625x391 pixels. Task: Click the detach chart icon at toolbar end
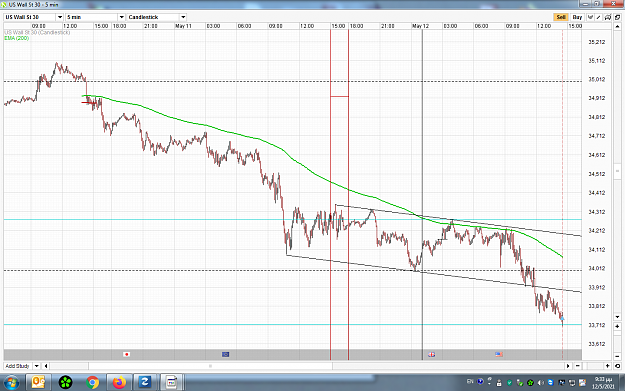click(617, 17)
